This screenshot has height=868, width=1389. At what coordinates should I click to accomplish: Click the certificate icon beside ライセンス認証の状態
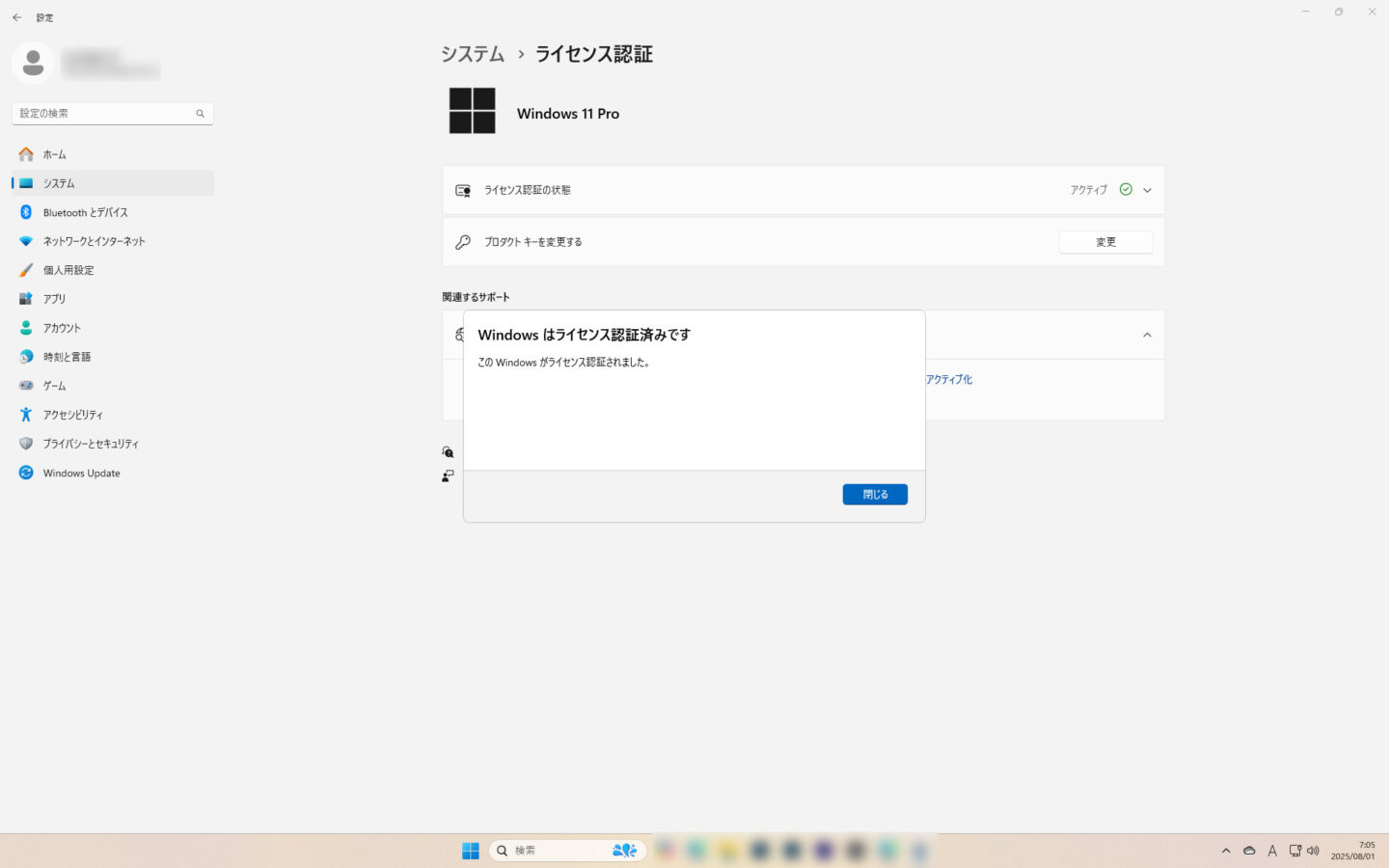[463, 190]
